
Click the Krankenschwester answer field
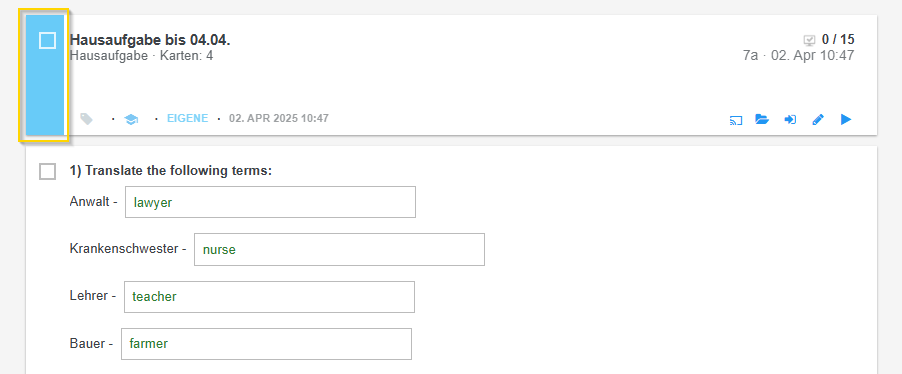coord(339,250)
